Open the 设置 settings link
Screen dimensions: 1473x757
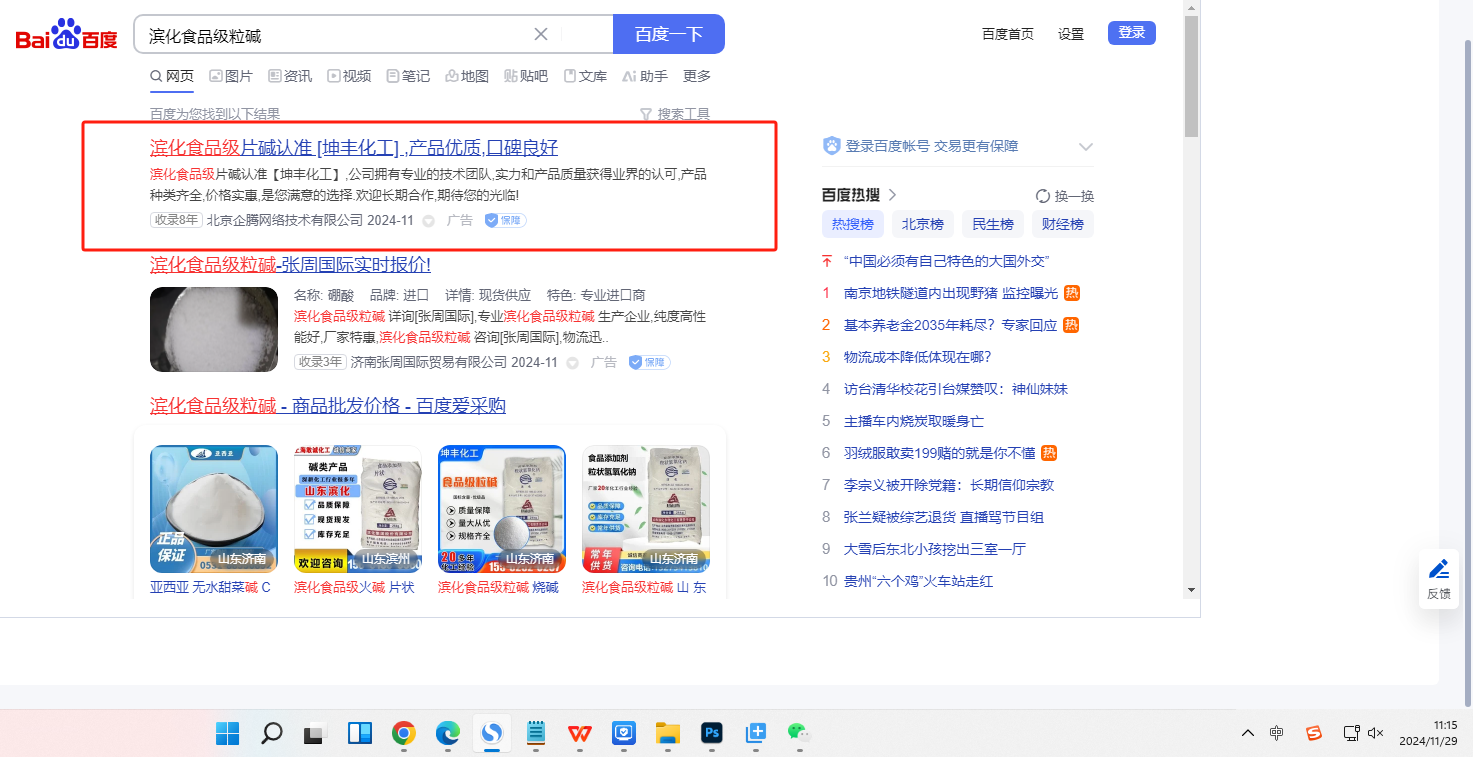click(1071, 34)
